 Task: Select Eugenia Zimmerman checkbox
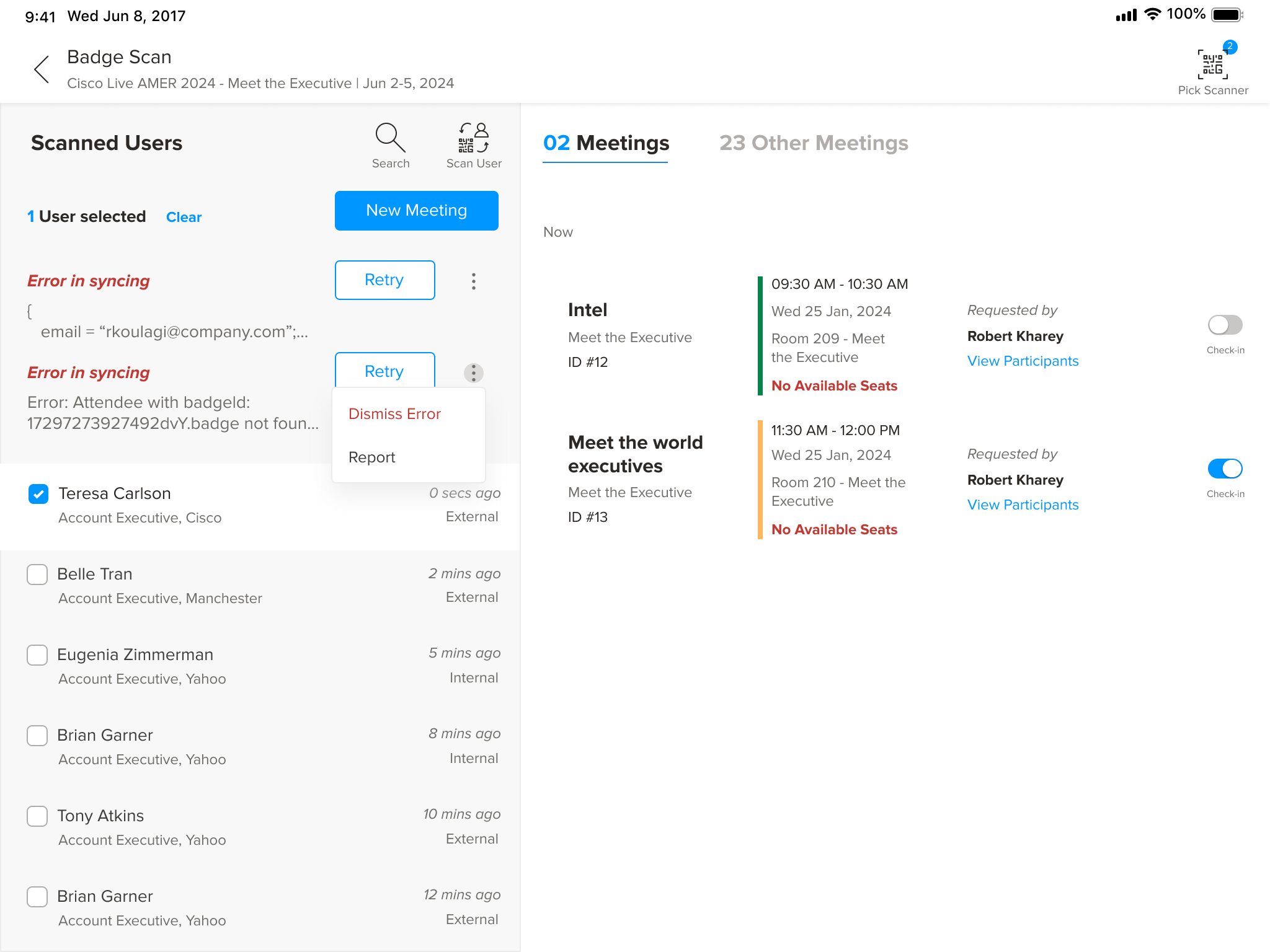click(37, 655)
